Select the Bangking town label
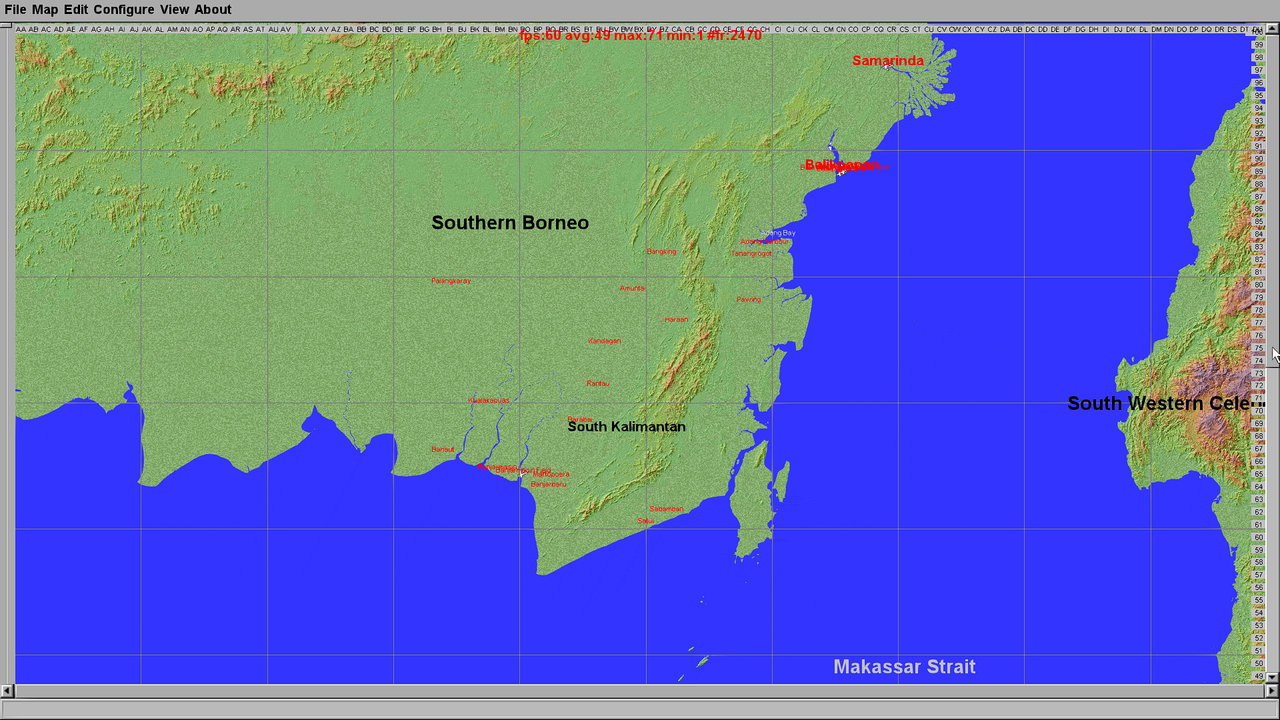Viewport: 1280px width, 720px height. point(662,252)
